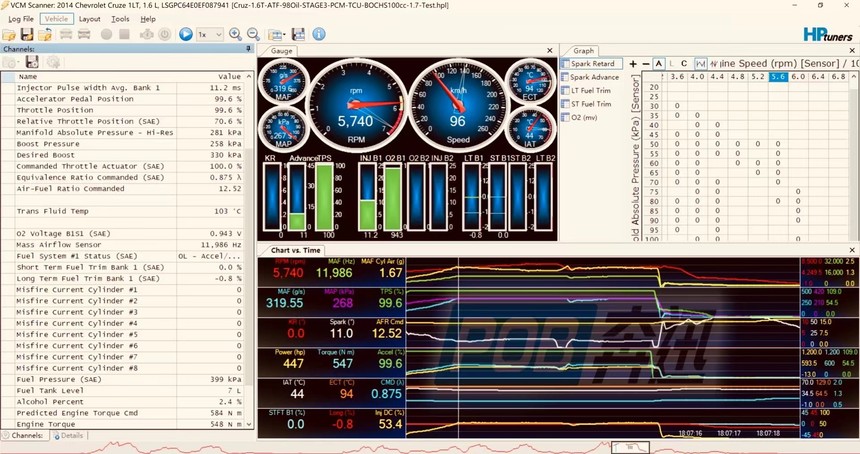The width and height of the screenshot is (860, 454).
Task: Toggle the L mode button in Graph toolbar
Action: (x=672, y=64)
